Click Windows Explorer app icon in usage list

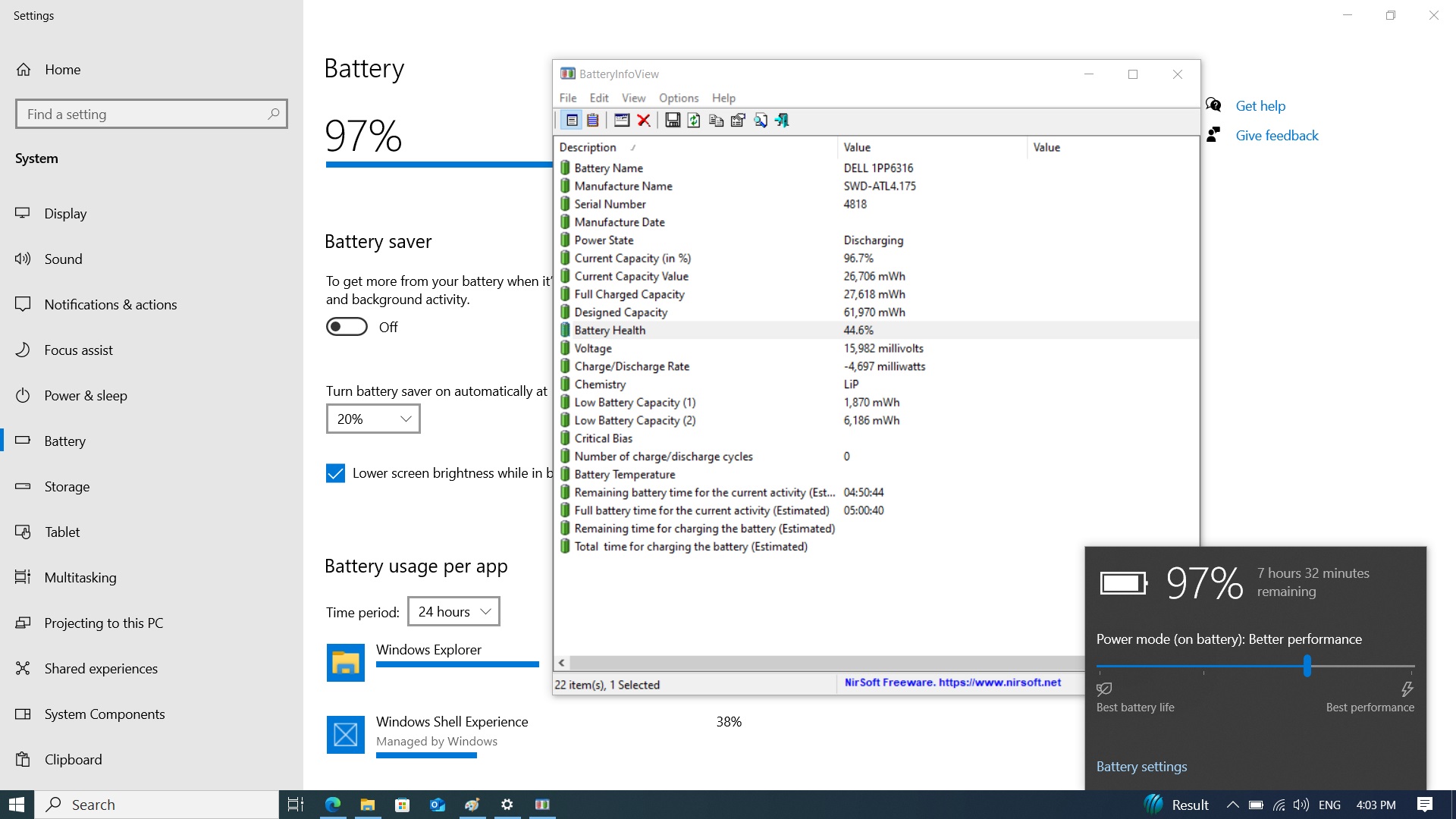click(x=346, y=663)
